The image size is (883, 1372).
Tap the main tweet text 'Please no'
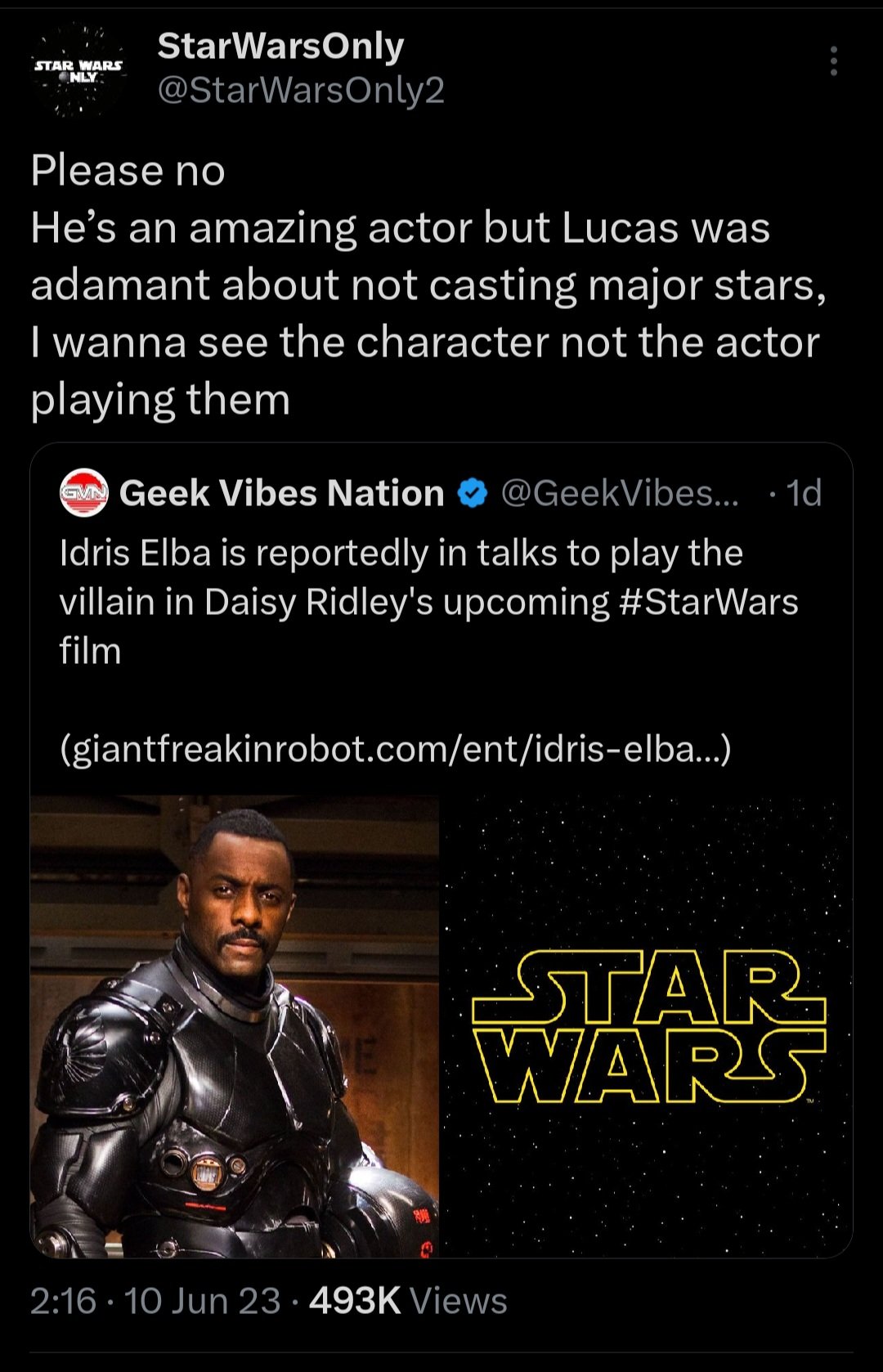coord(128,171)
